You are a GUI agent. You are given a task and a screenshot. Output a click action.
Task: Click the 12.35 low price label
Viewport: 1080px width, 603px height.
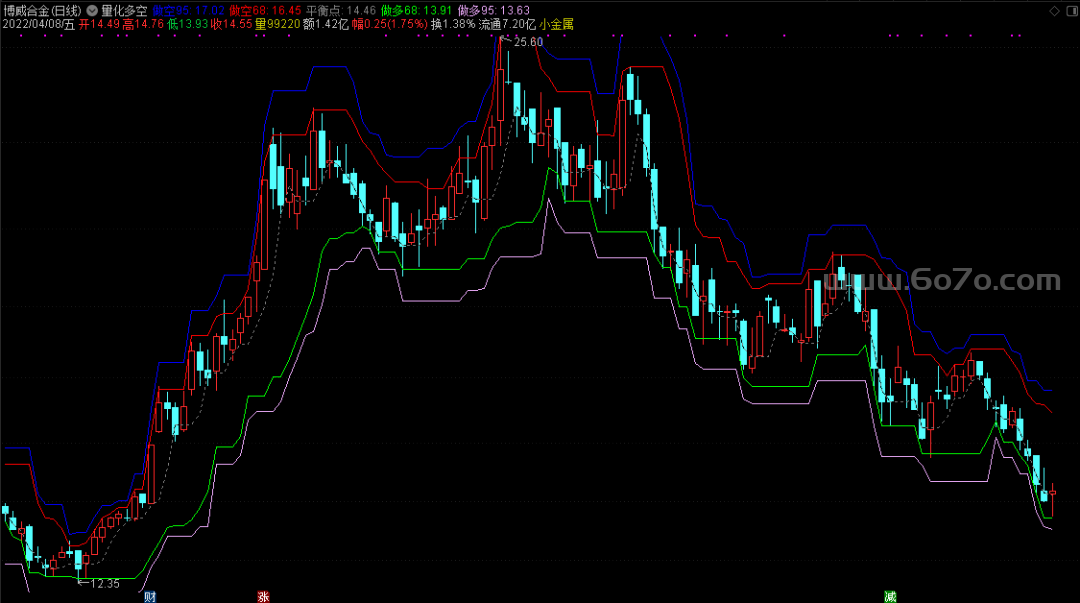tap(103, 583)
